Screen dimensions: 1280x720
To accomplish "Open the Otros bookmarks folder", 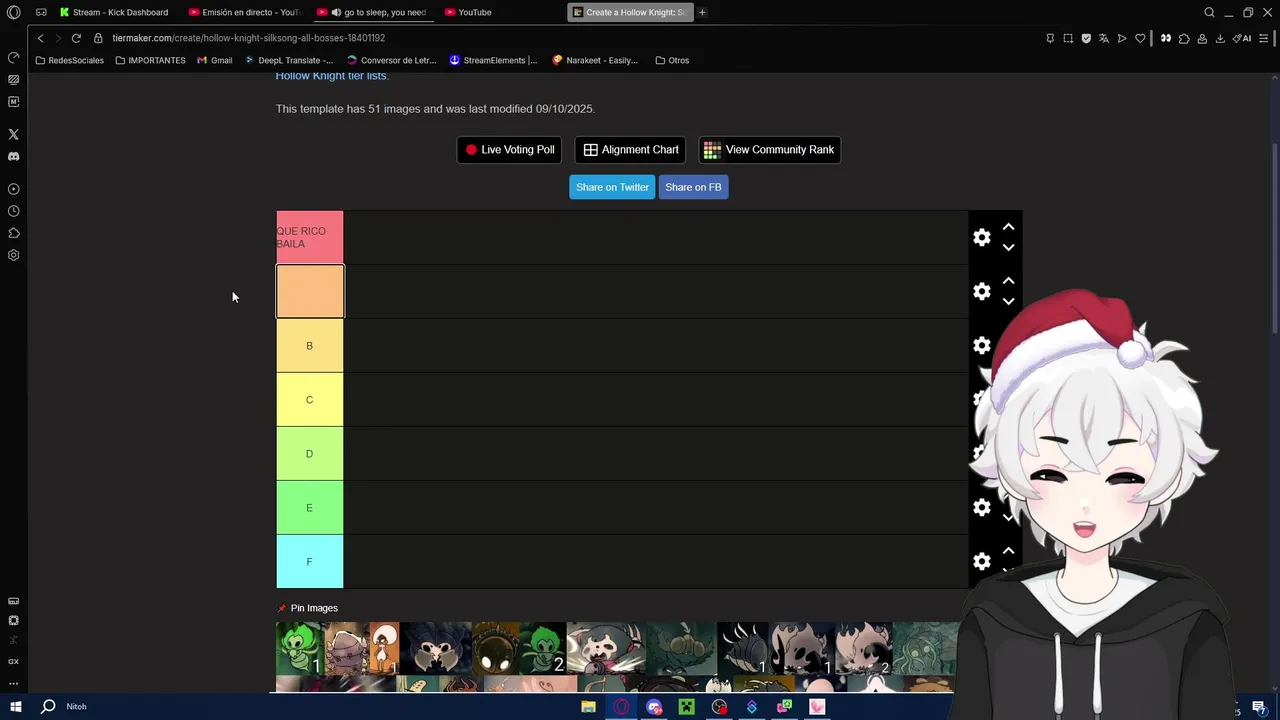I will pos(672,60).
